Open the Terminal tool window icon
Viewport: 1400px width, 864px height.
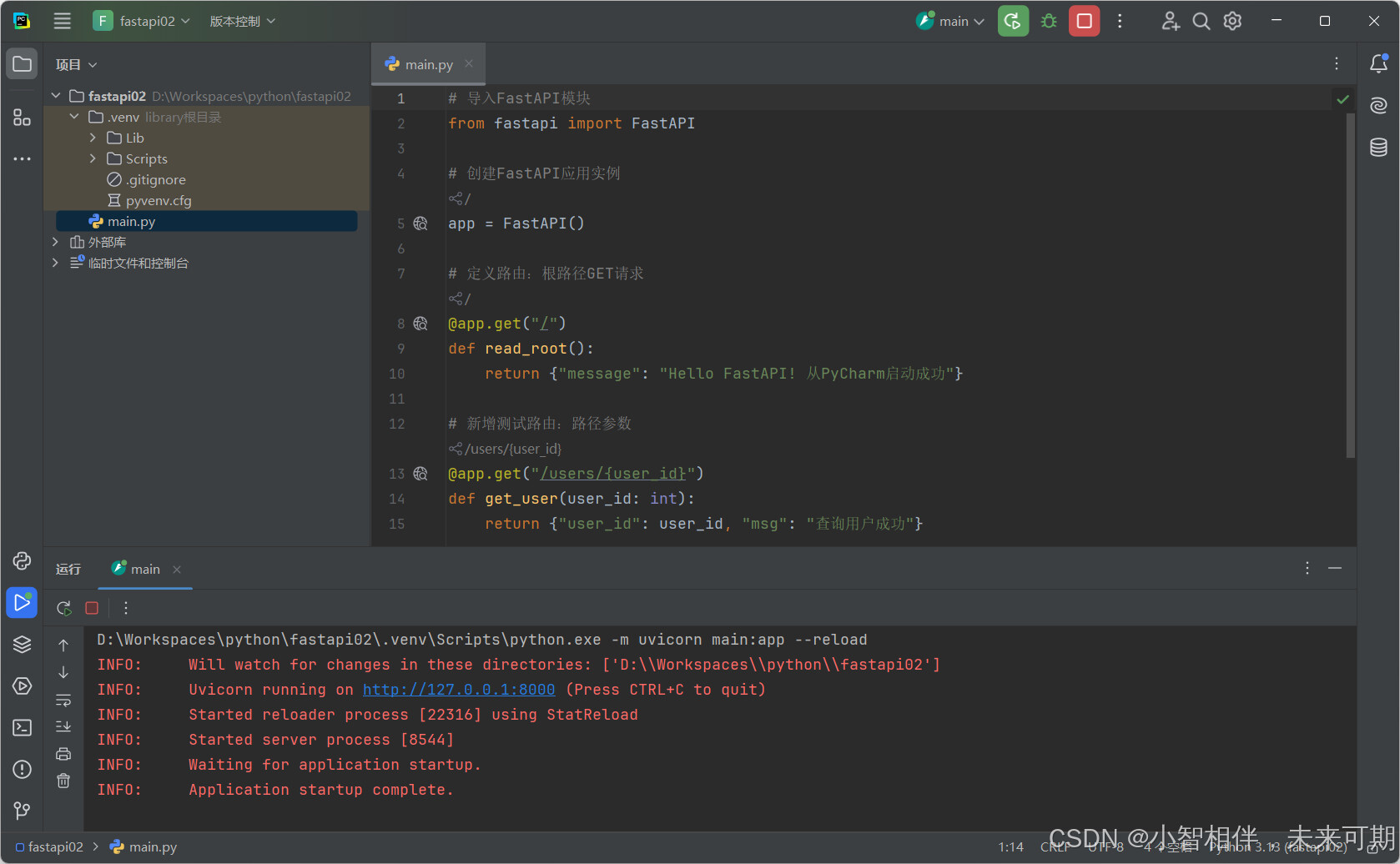coord(22,727)
